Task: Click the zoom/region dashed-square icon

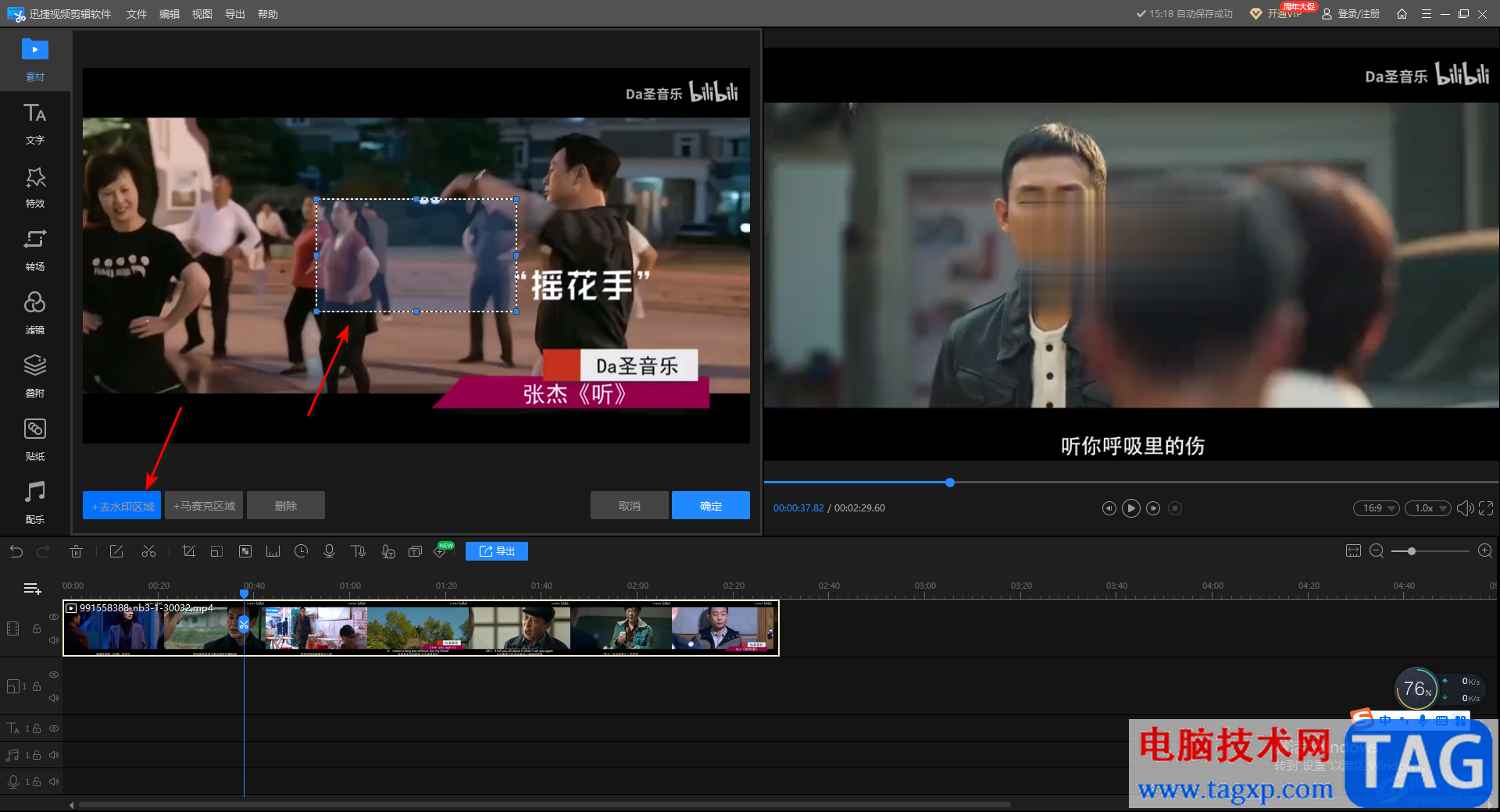Action: tap(216, 551)
